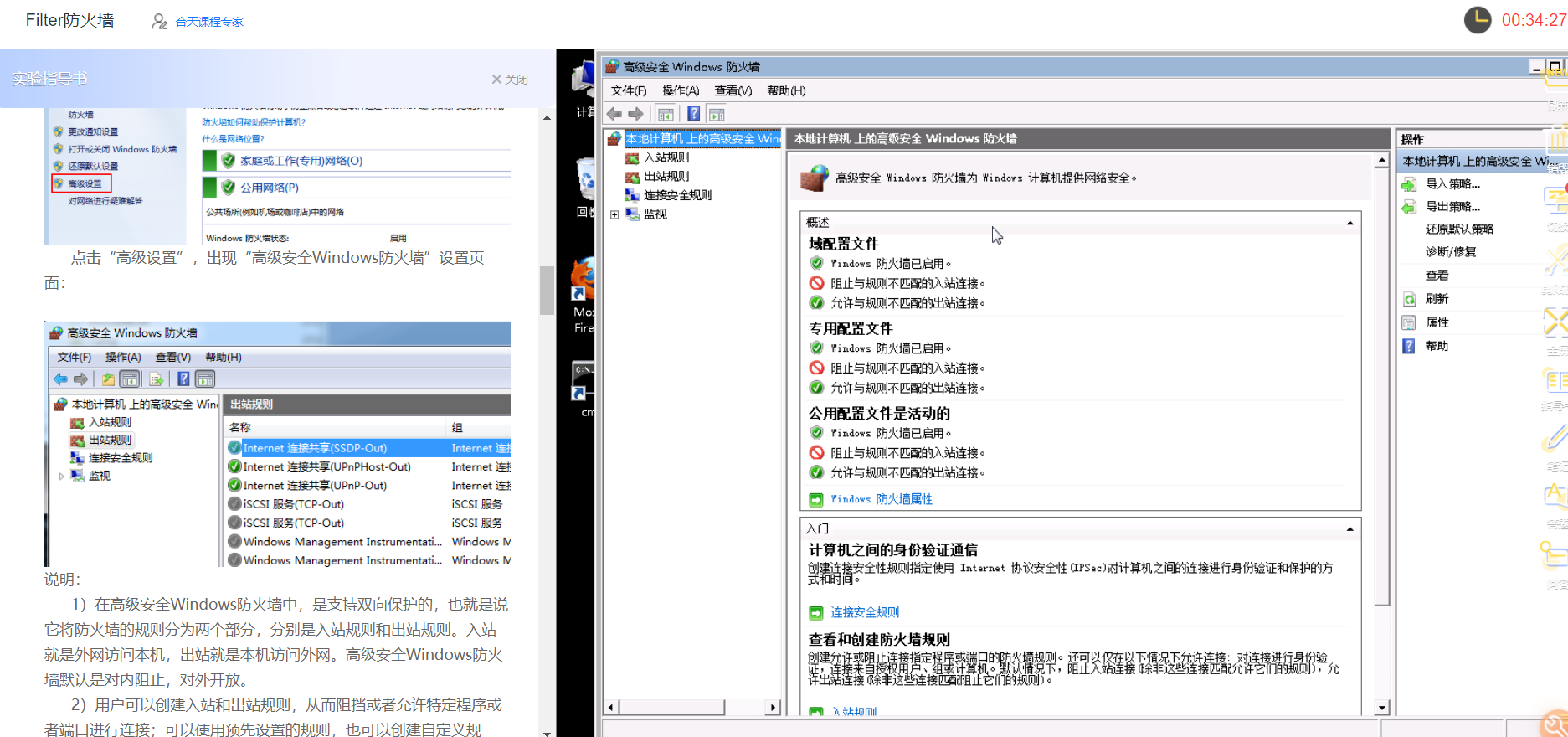Go forward with the toolbar Forward arrow
This screenshot has width=1568, height=737.
click(x=635, y=114)
